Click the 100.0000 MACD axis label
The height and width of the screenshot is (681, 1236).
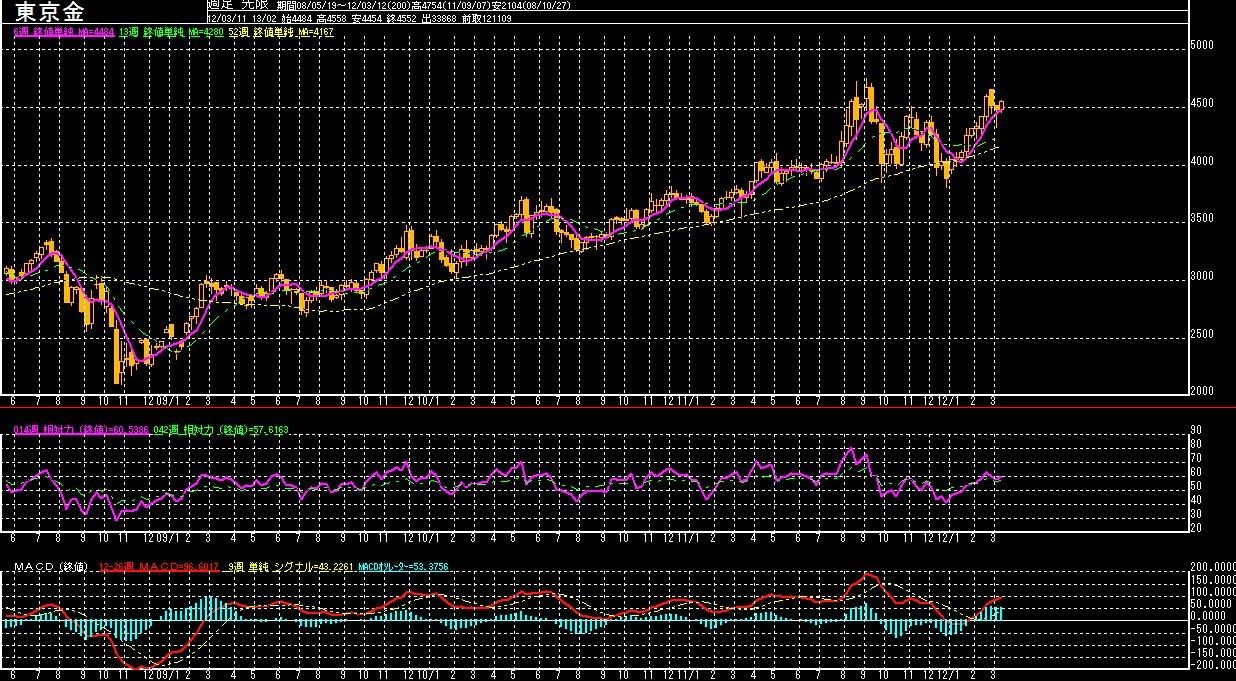1213,592
